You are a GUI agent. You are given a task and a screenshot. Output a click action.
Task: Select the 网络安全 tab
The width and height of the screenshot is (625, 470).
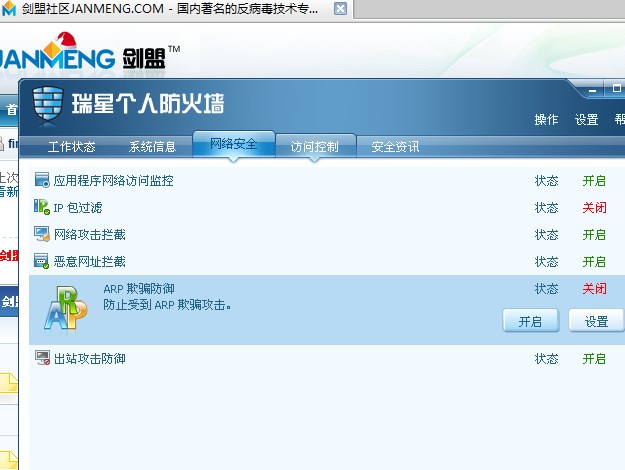[x=234, y=144]
